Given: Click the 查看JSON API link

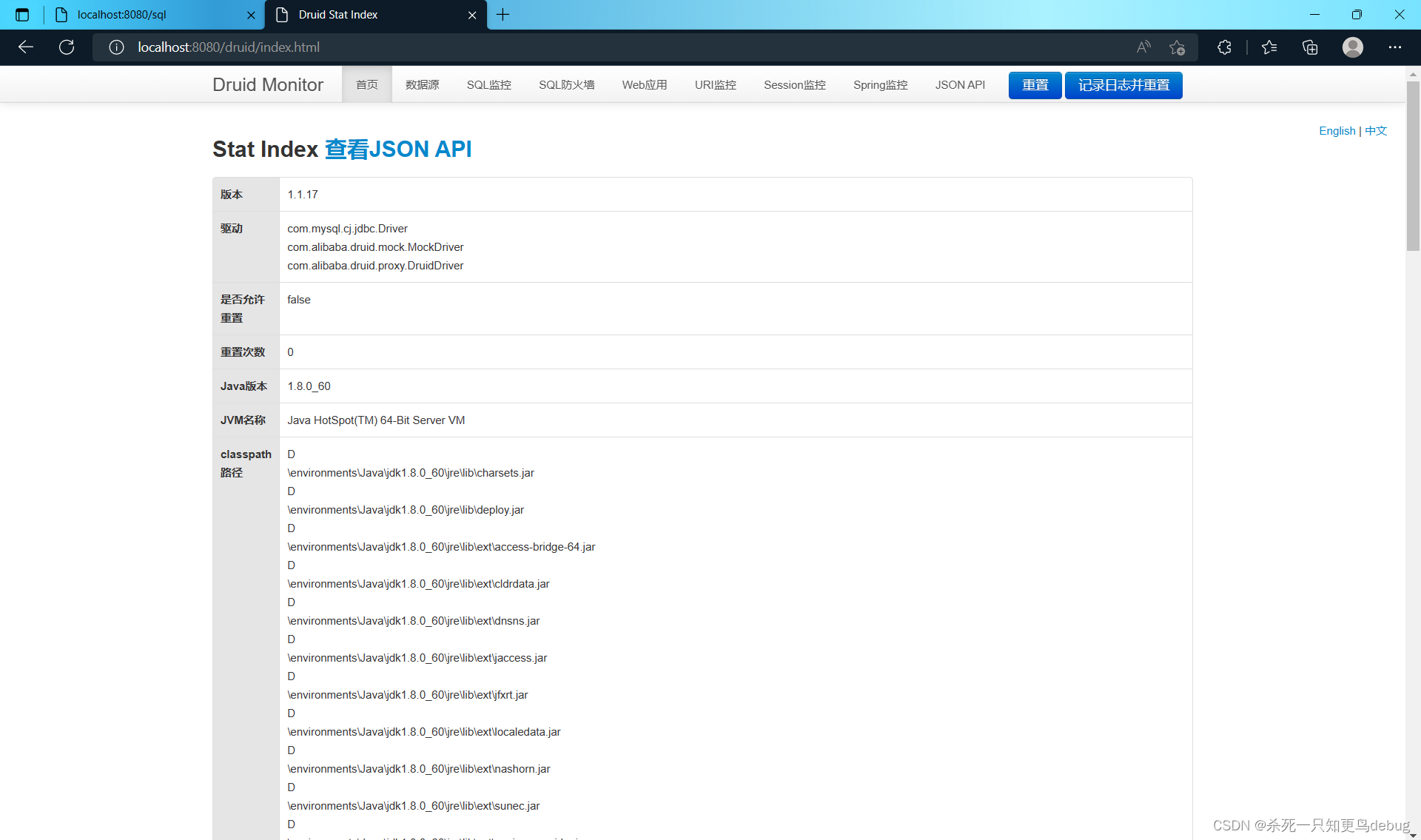Looking at the screenshot, I should pyautogui.click(x=397, y=149).
